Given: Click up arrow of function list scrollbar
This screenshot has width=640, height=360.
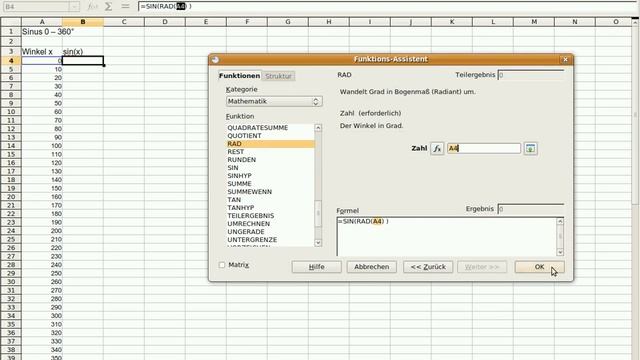Looking at the screenshot, I should 318,128.
